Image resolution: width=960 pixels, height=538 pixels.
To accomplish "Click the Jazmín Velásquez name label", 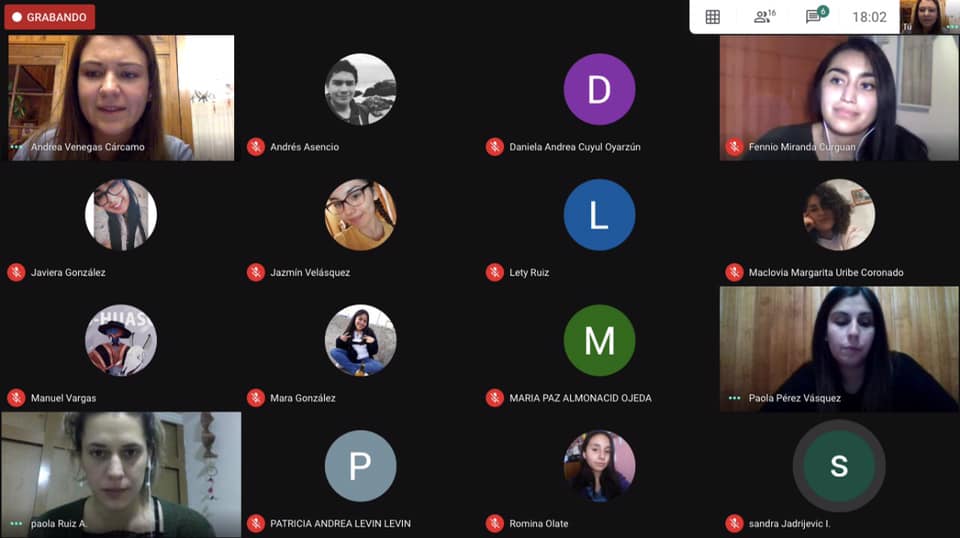I will pyautogui.click(x=310, y=272).
